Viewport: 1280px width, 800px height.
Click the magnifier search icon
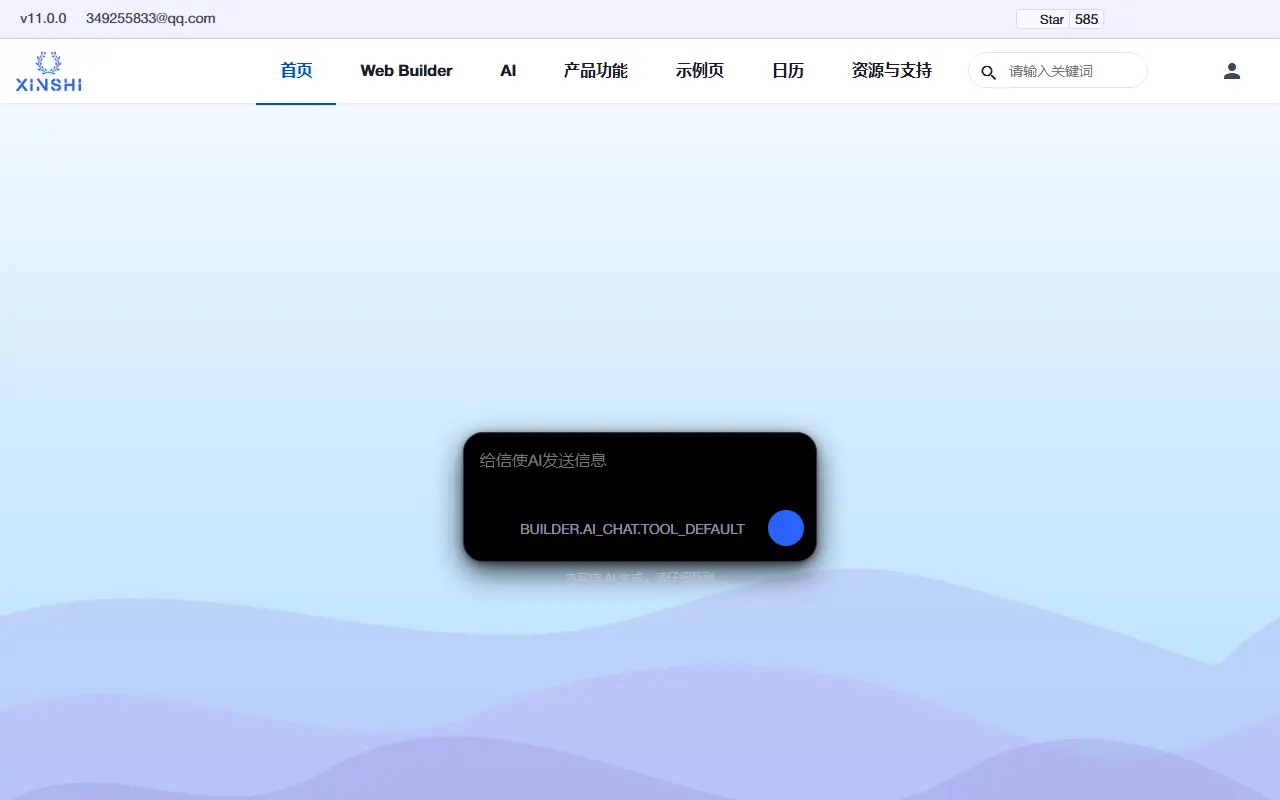coord(988,72)
